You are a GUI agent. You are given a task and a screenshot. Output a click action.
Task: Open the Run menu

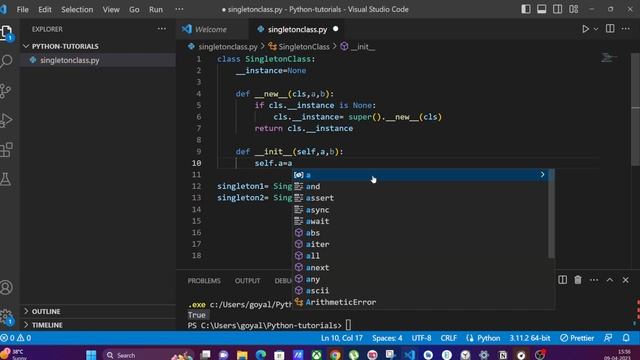pos(156,9)
